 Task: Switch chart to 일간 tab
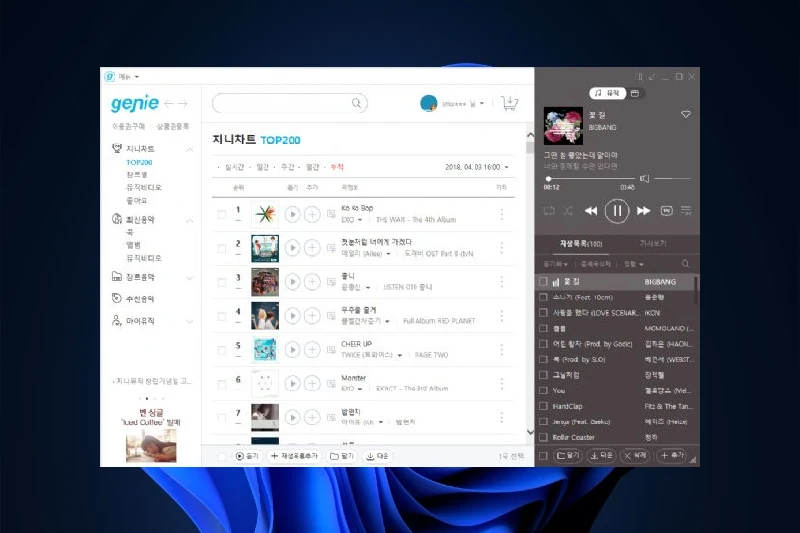pos(262,167)
